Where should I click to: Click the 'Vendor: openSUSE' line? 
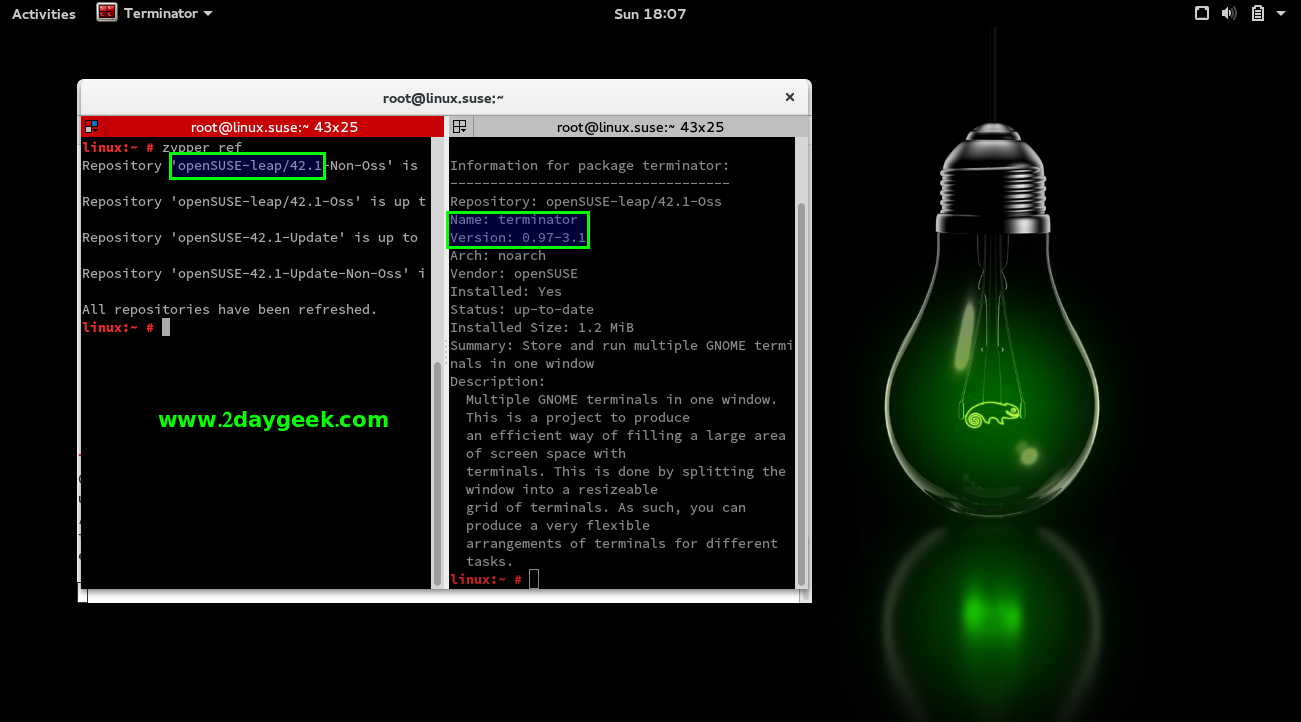(x=514, y=273)
